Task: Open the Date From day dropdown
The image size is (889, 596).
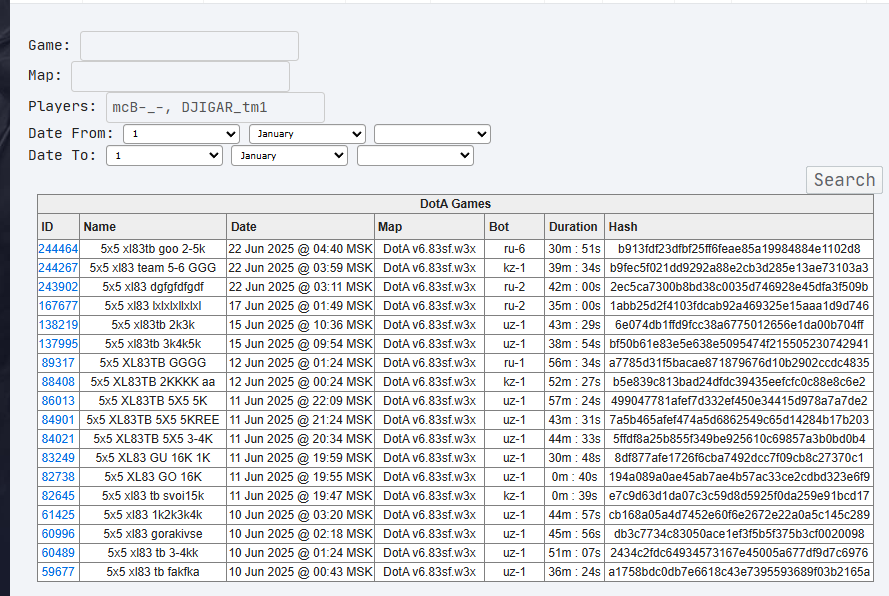Action: point(181,134)
